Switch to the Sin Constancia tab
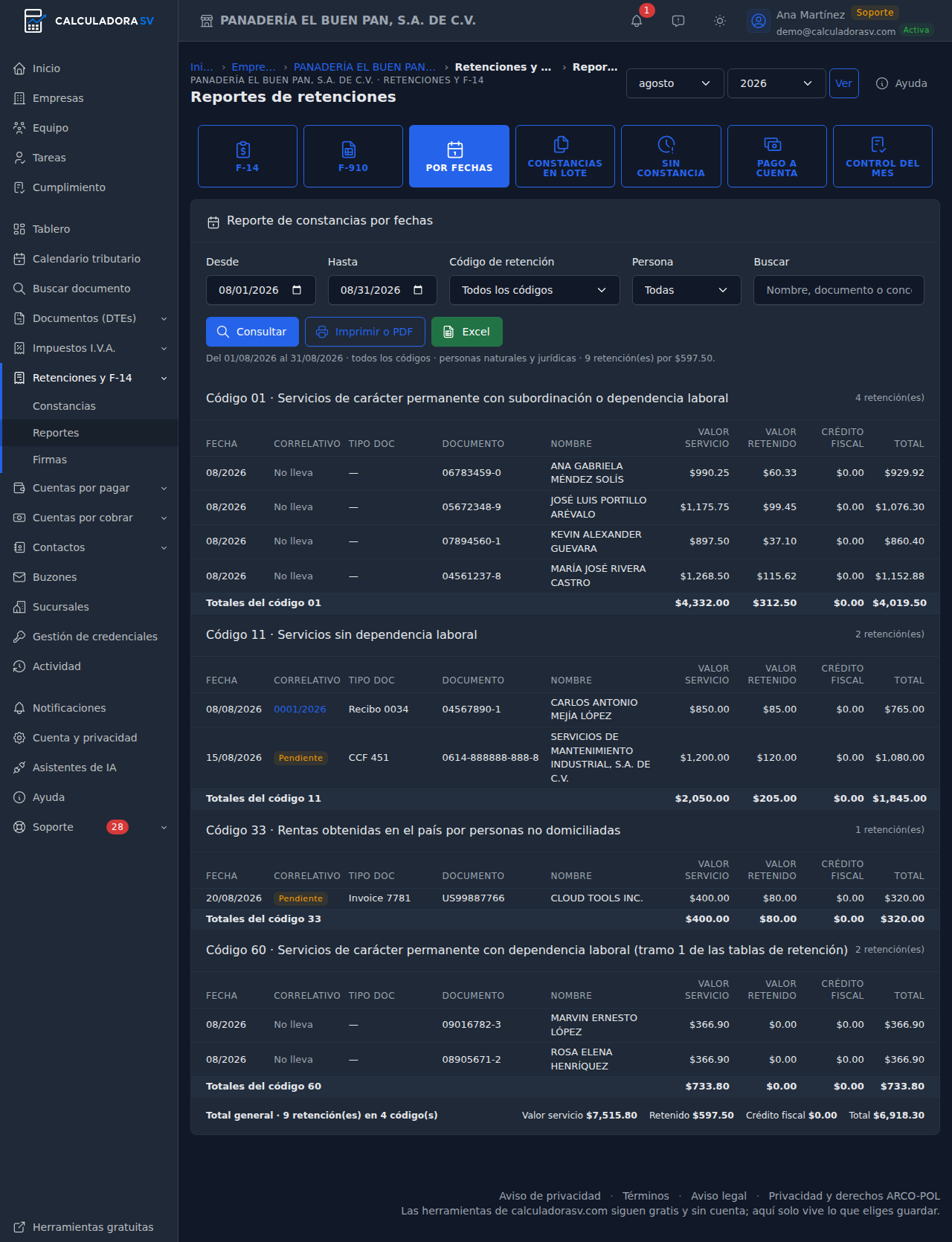 pos(671,156)
